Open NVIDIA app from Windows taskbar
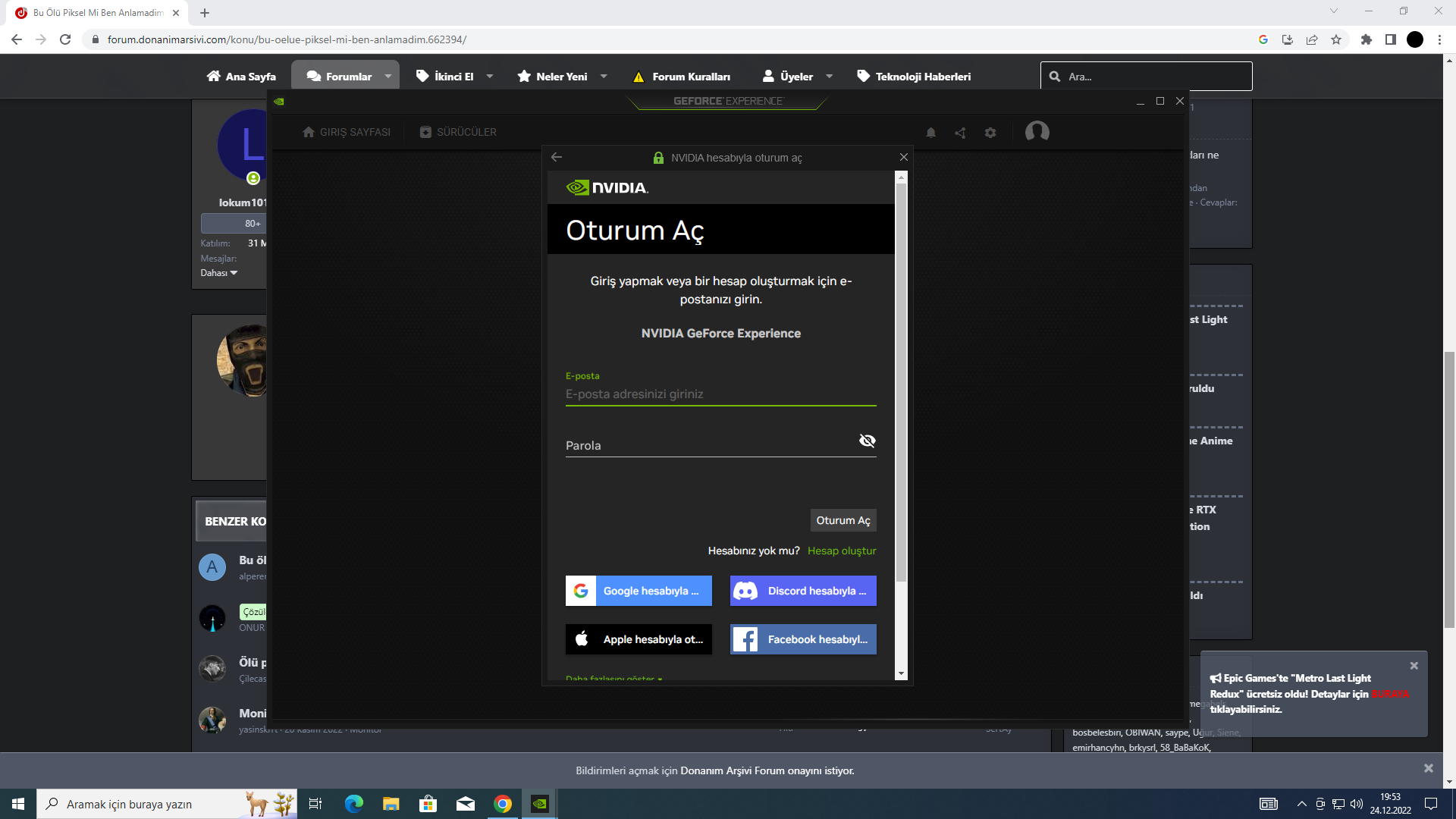This screenshot has height=819, width=1456. click(540, 804)
